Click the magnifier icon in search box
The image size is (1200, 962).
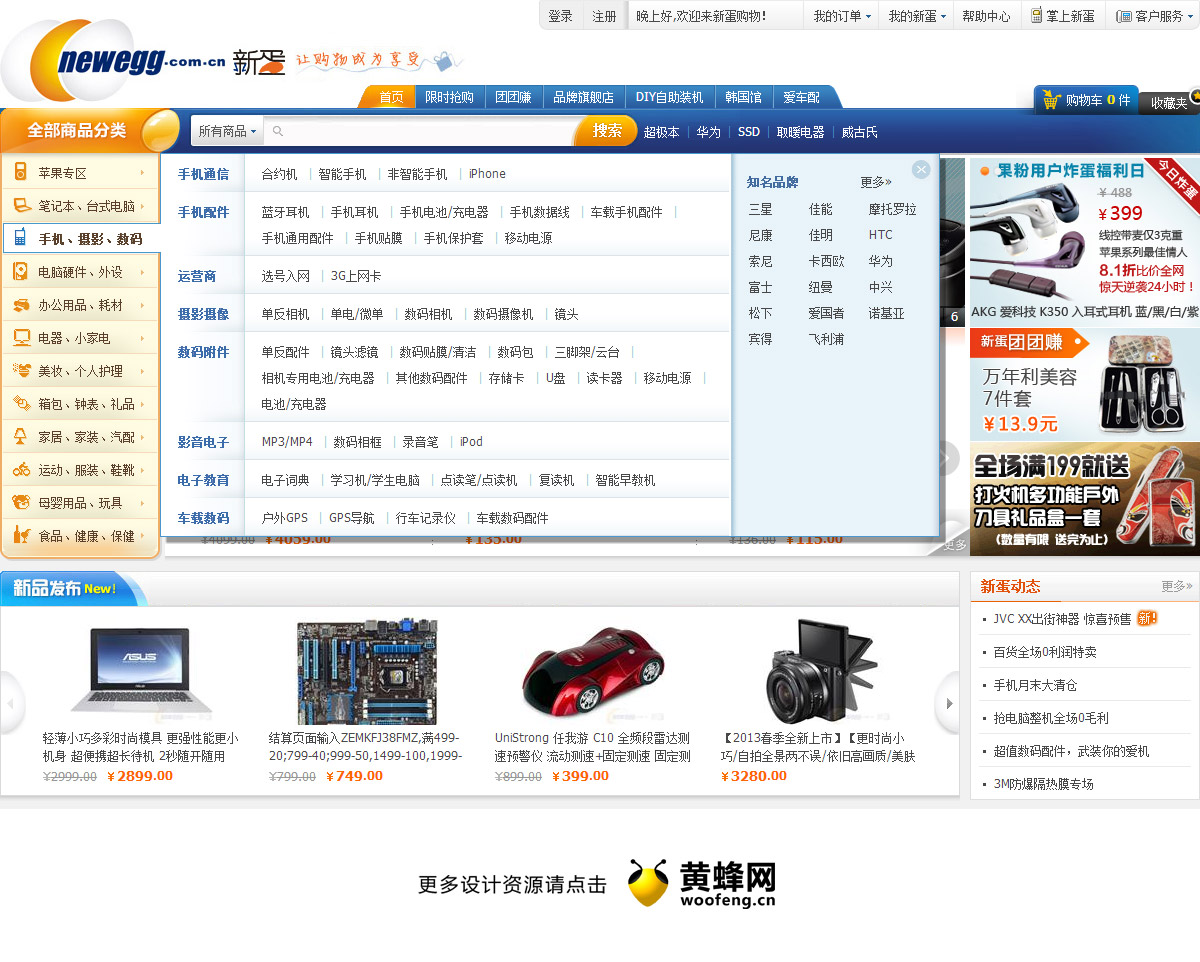coord(278,131)
